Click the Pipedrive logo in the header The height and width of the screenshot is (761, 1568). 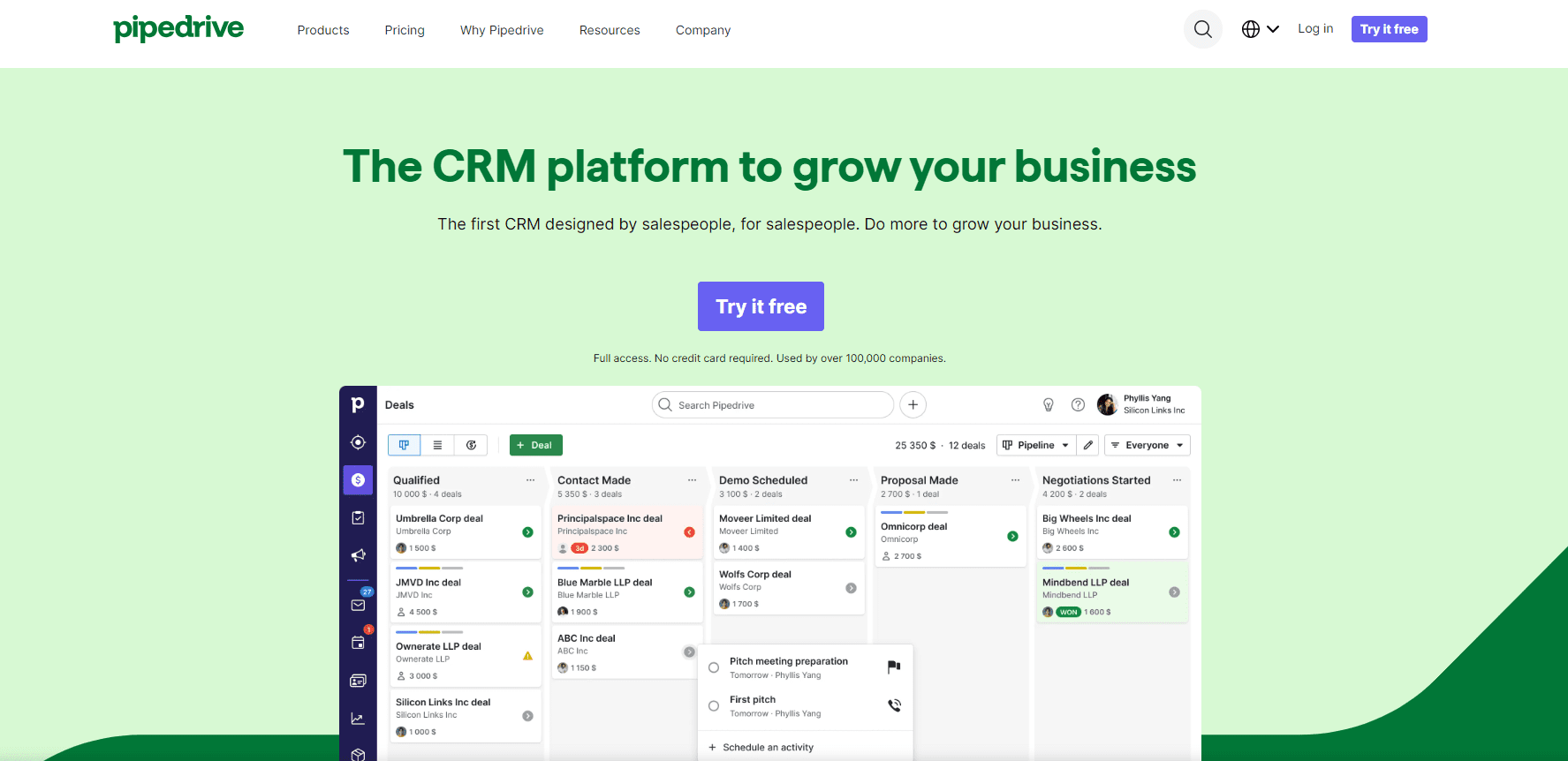pyautogui.click(x=178, y=28)
